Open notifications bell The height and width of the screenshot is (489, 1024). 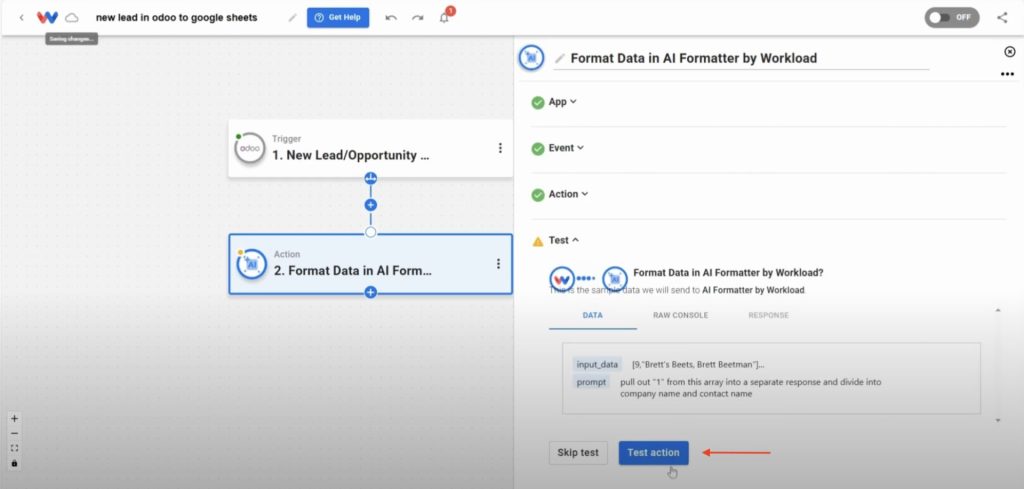(x=444, y=18)
